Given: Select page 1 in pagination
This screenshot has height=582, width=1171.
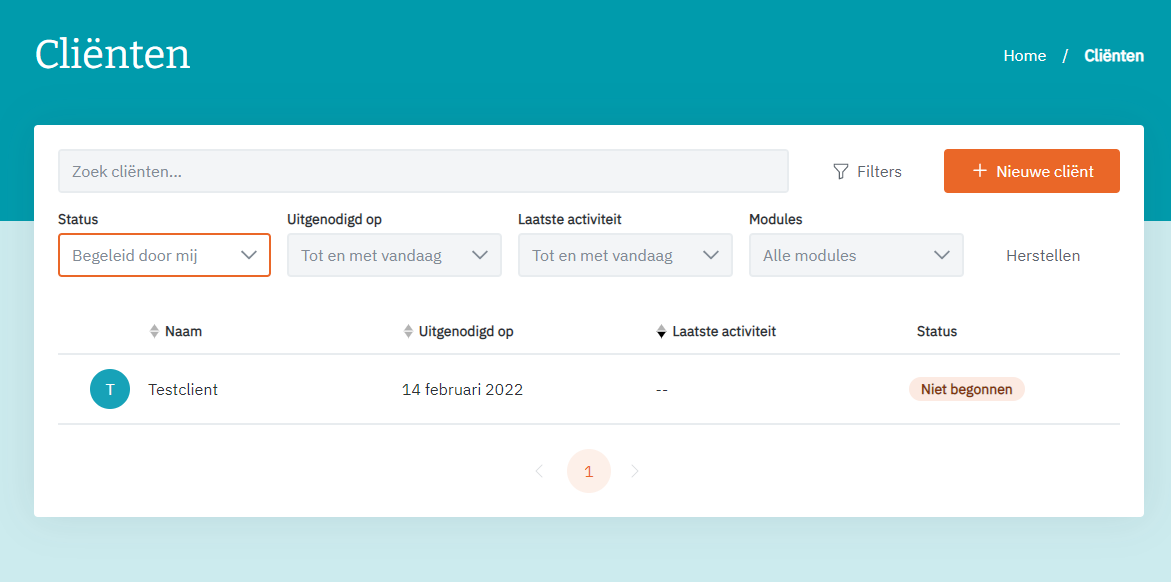Looking at the screenshot, I should (588, 471).
